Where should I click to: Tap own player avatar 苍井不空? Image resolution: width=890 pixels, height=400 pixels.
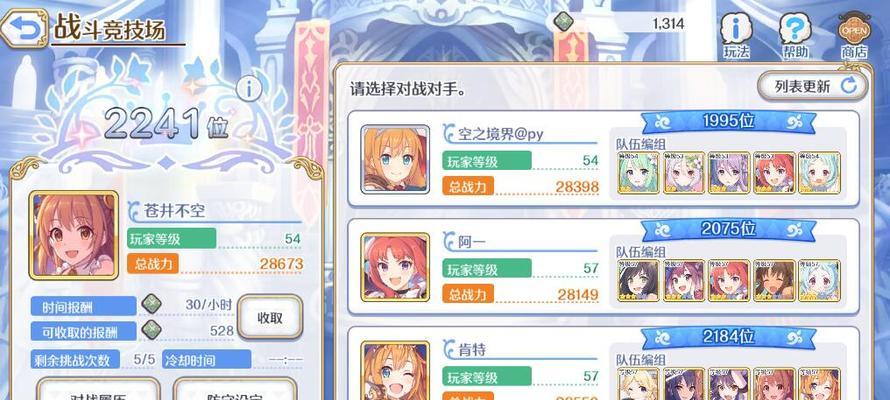pyautogui.click(x=74, y=235)
